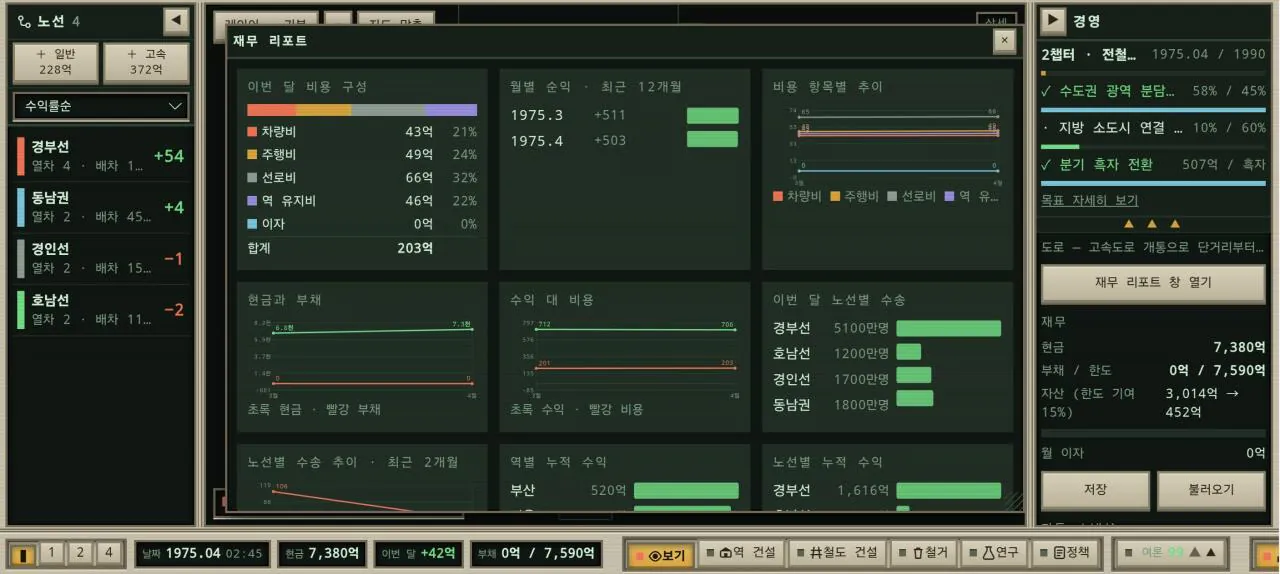The height and width of the screenshot is (574, 1280).
Task: Click the 역 유지비 row in cost breakdown
Action: [x=362, y=201]
